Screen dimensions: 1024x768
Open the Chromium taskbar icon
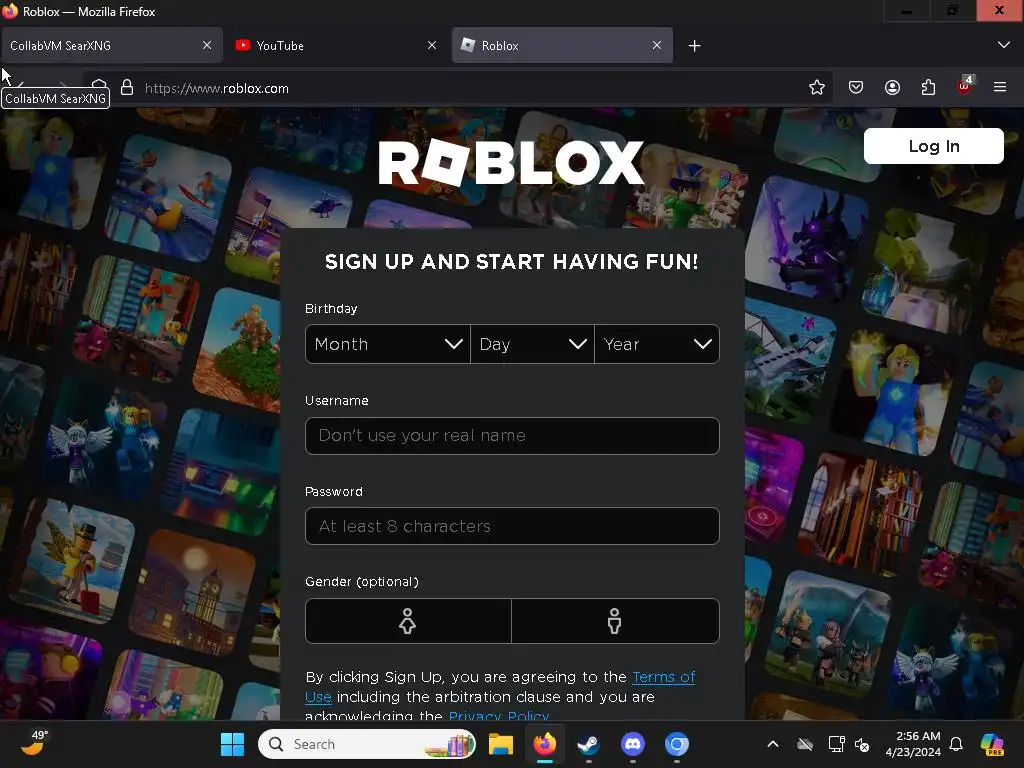pos(677,744)
